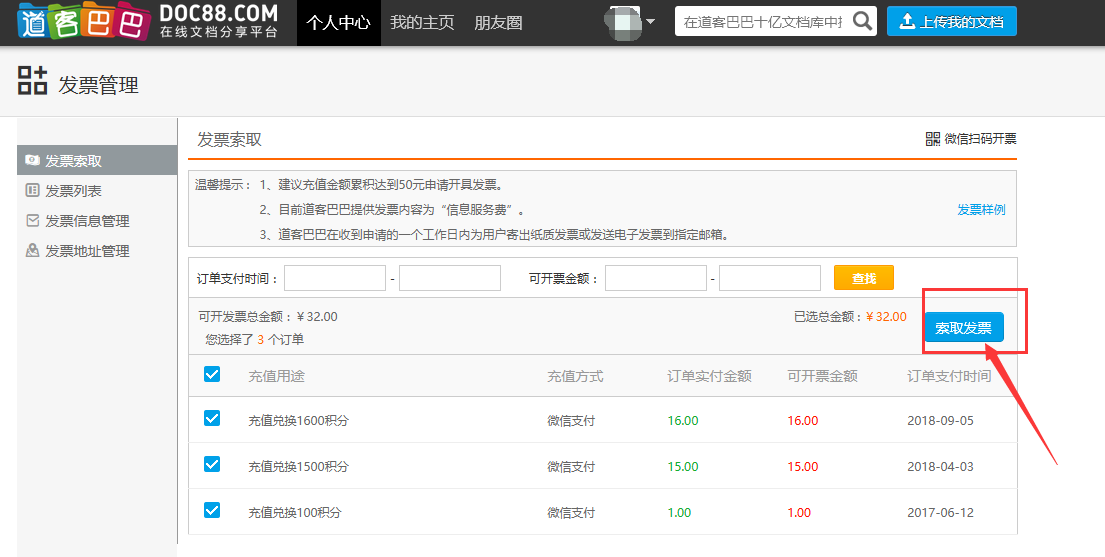Go to the 我的主页 tab
Image resolution: width=1105 pixels, height=557 pixels.
[x=422, y=23]
